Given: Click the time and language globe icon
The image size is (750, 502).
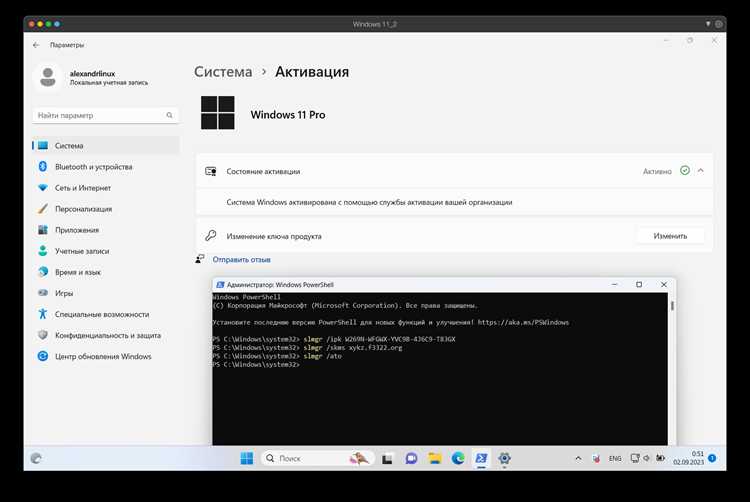Looking at the screenshot, I should (x=43, y=272).
